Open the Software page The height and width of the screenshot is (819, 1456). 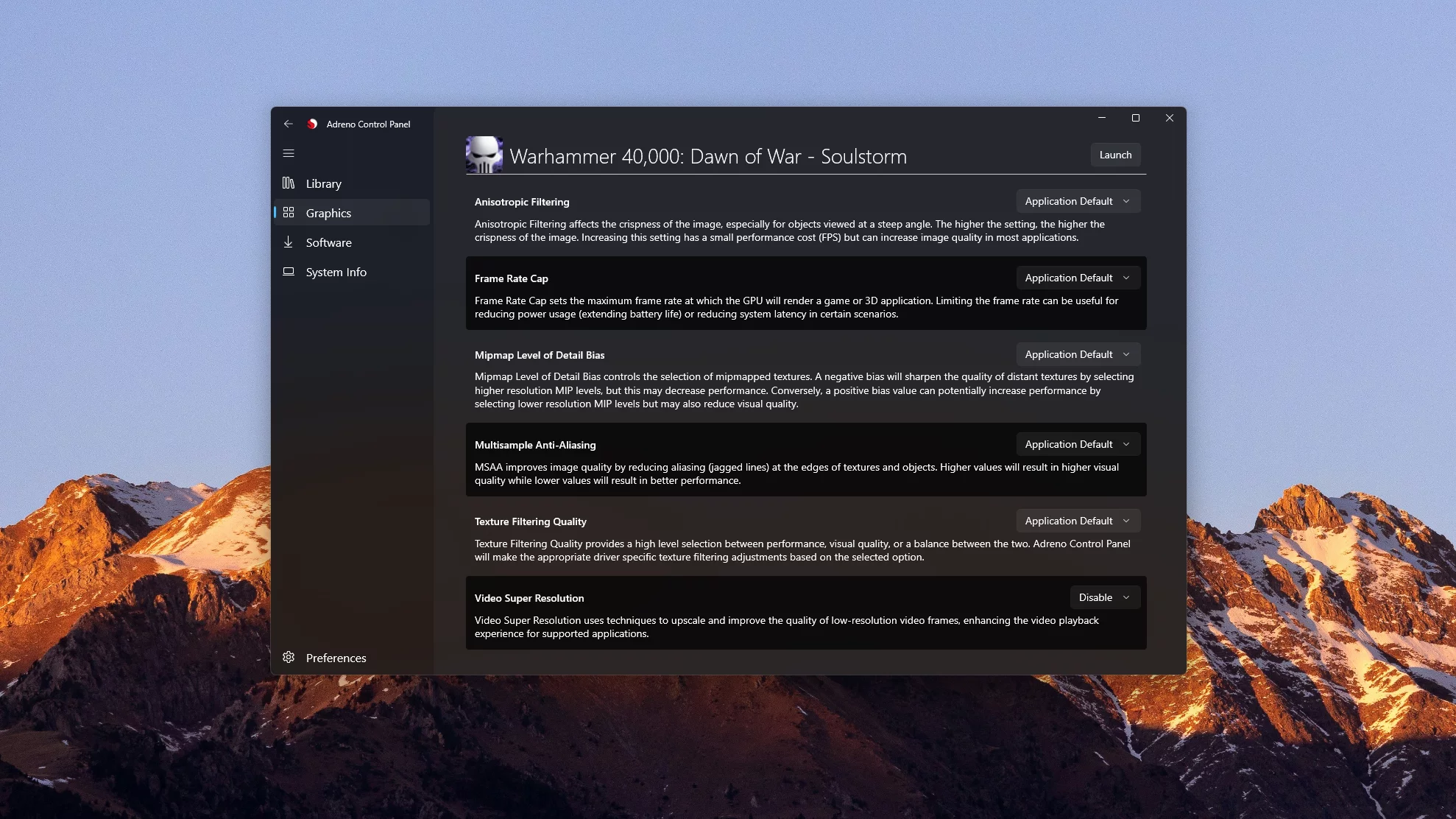pyautogui.click(x=352, y=242)
